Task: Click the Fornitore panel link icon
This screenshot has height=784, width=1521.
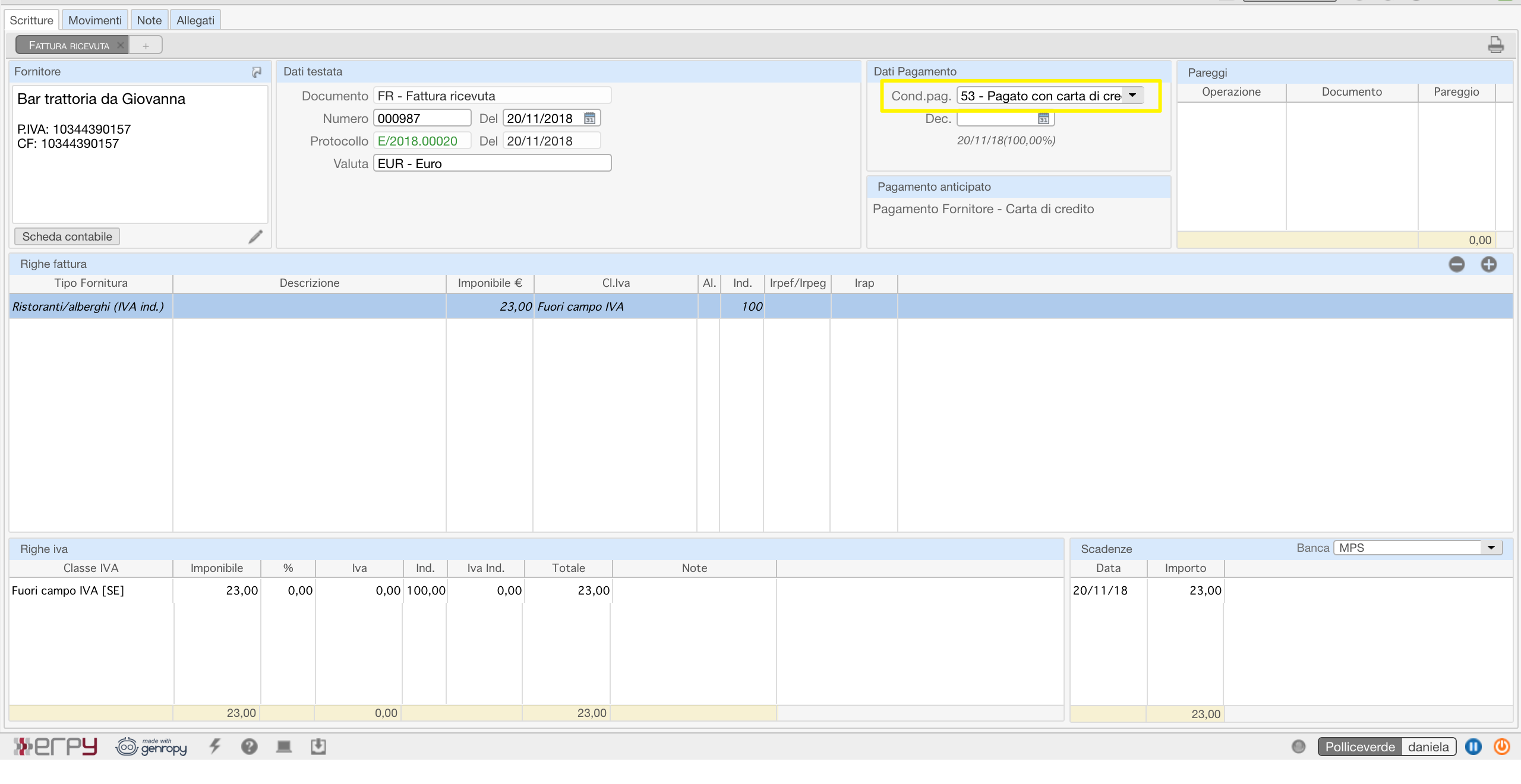Action: coord(256,72)
